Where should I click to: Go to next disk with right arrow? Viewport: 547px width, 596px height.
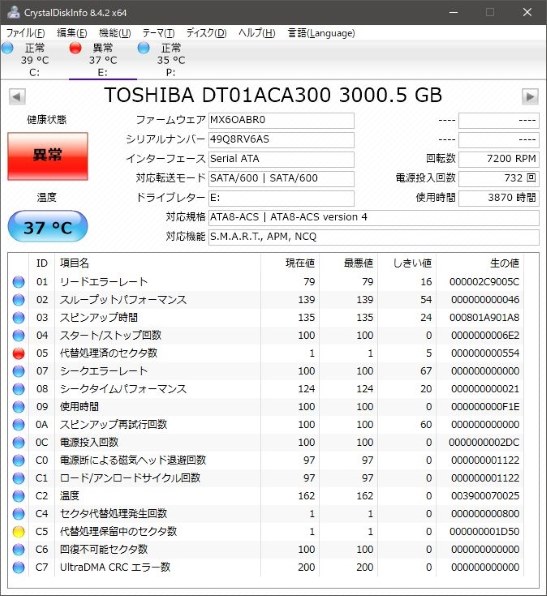coord(530,97)
